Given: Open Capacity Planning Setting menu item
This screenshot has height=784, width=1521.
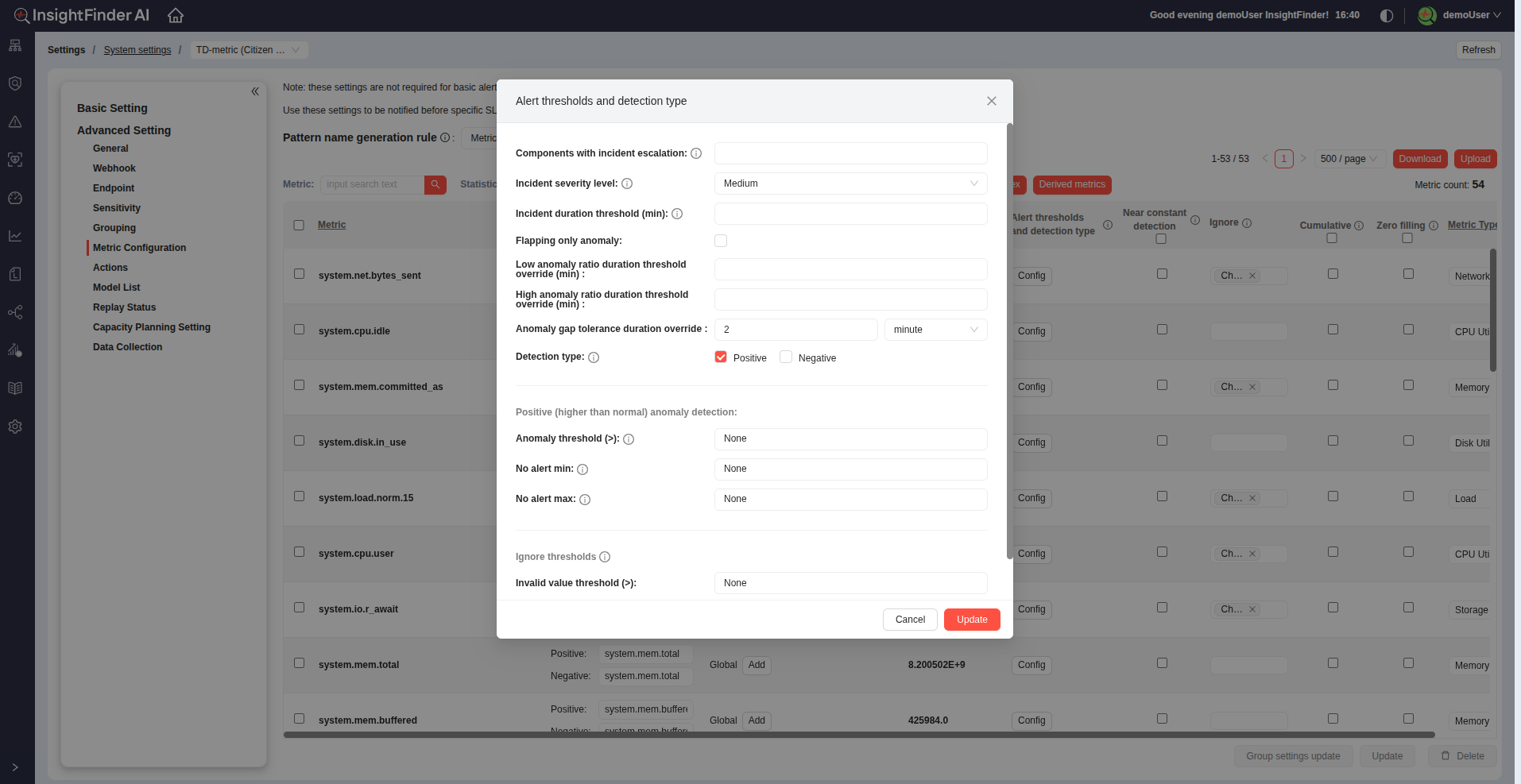Looking at the screenshot, I should click(152, 327).
